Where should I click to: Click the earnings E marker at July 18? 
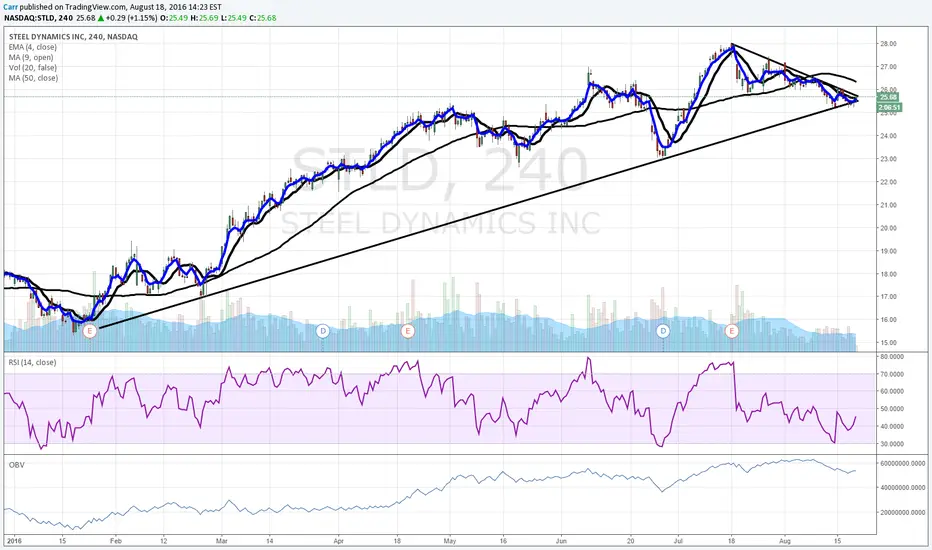732,331
